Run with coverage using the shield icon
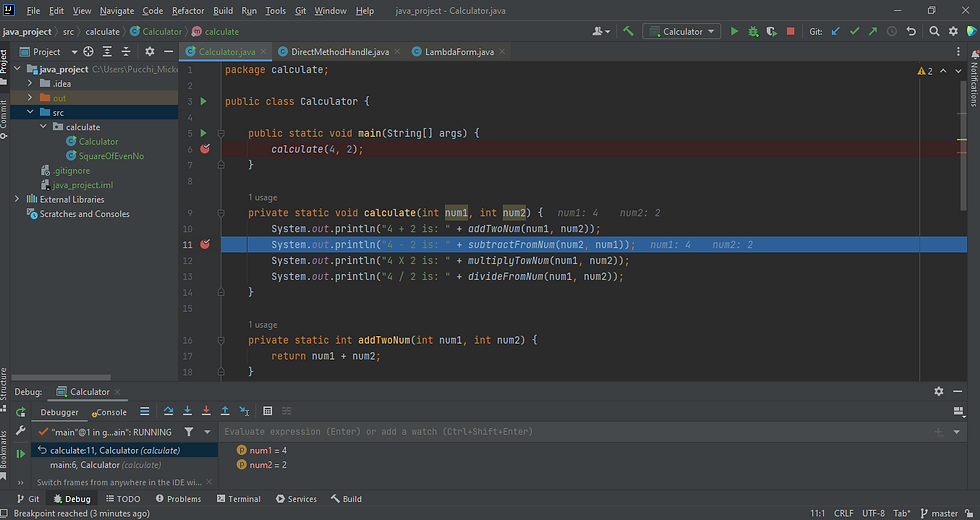980x520 pixels. tap(772, 31)
